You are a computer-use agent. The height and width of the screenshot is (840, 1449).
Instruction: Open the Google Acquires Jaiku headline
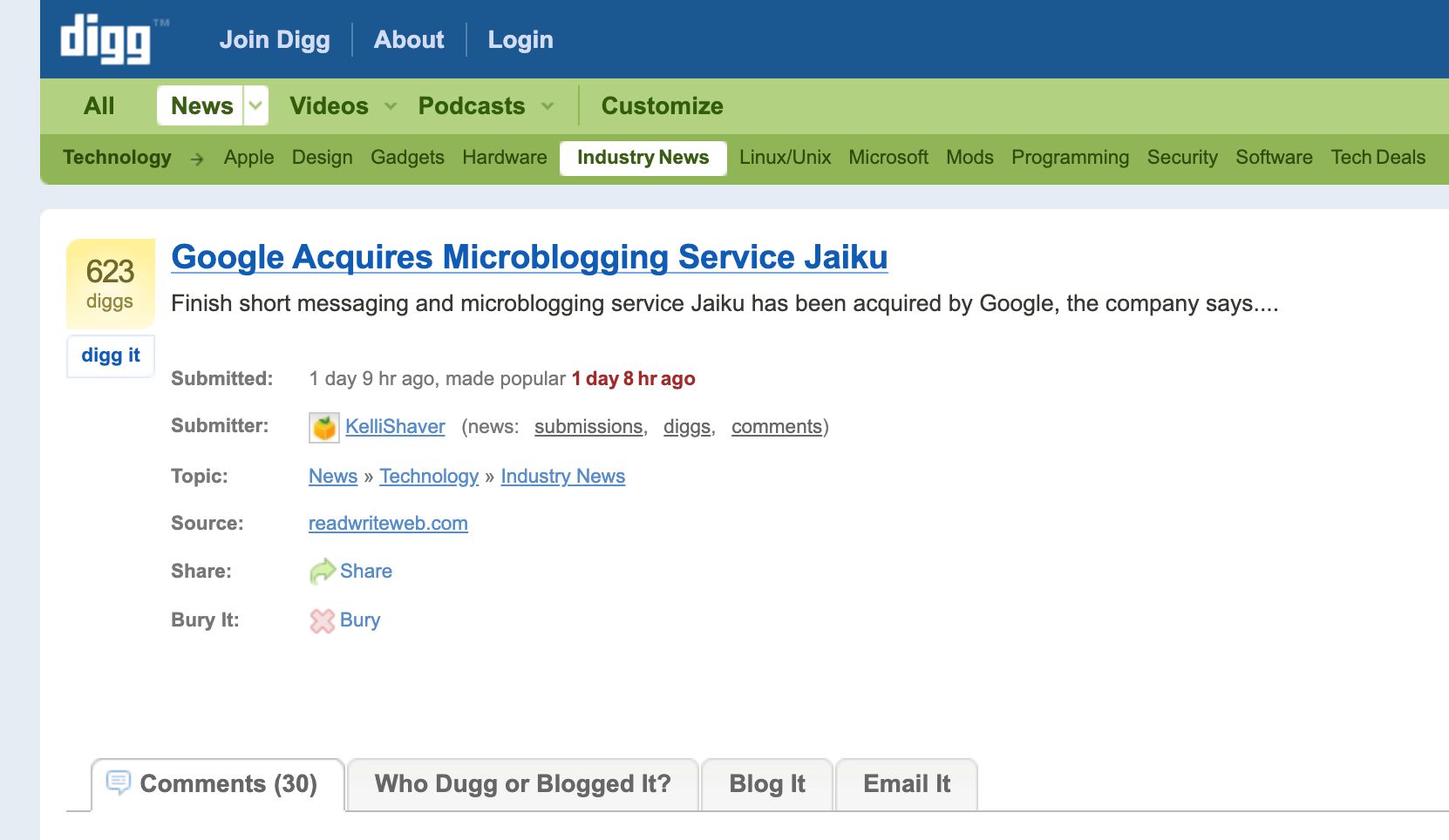pos(529,257)
